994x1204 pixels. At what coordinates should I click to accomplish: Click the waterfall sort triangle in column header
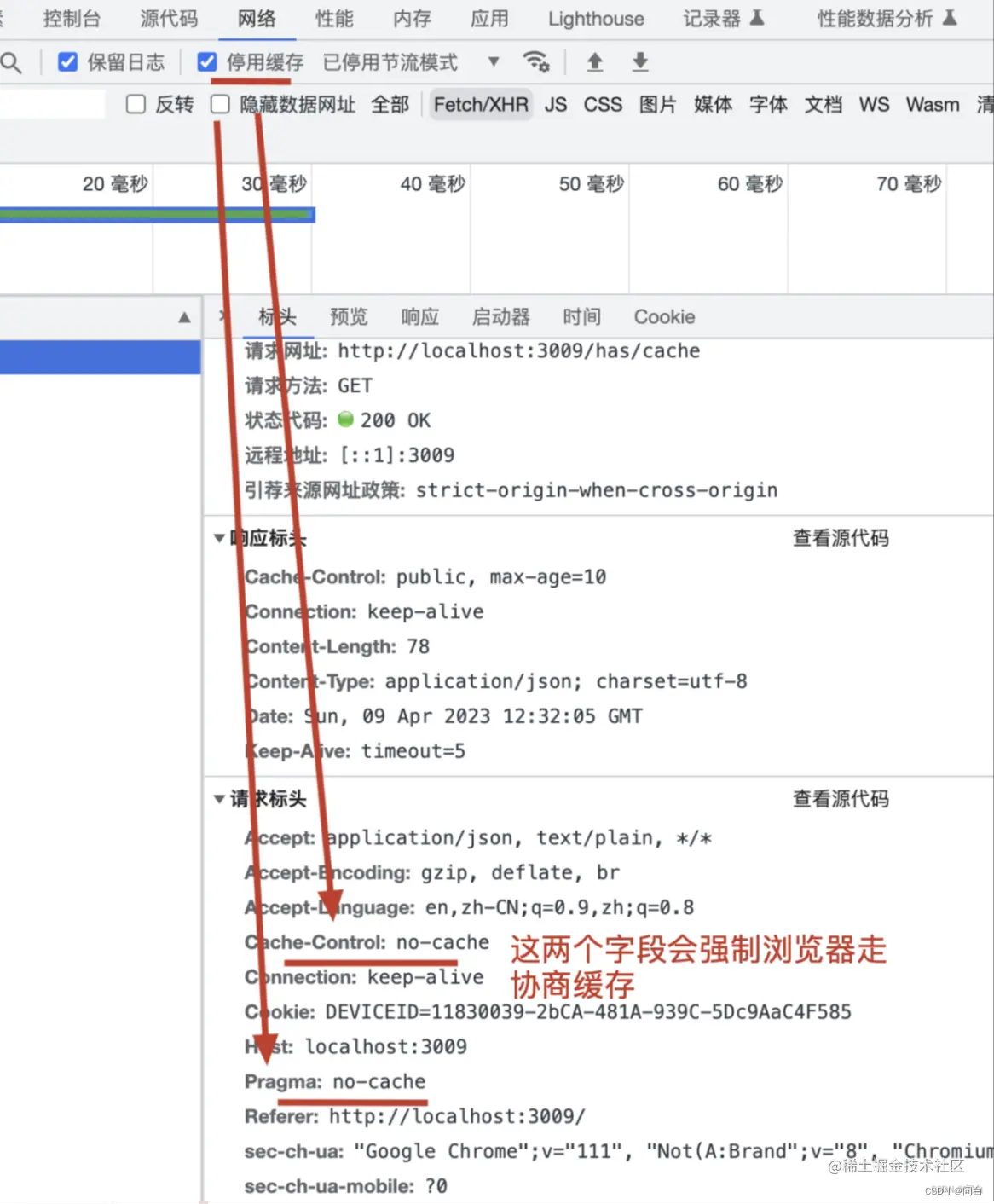coord(184,316)
